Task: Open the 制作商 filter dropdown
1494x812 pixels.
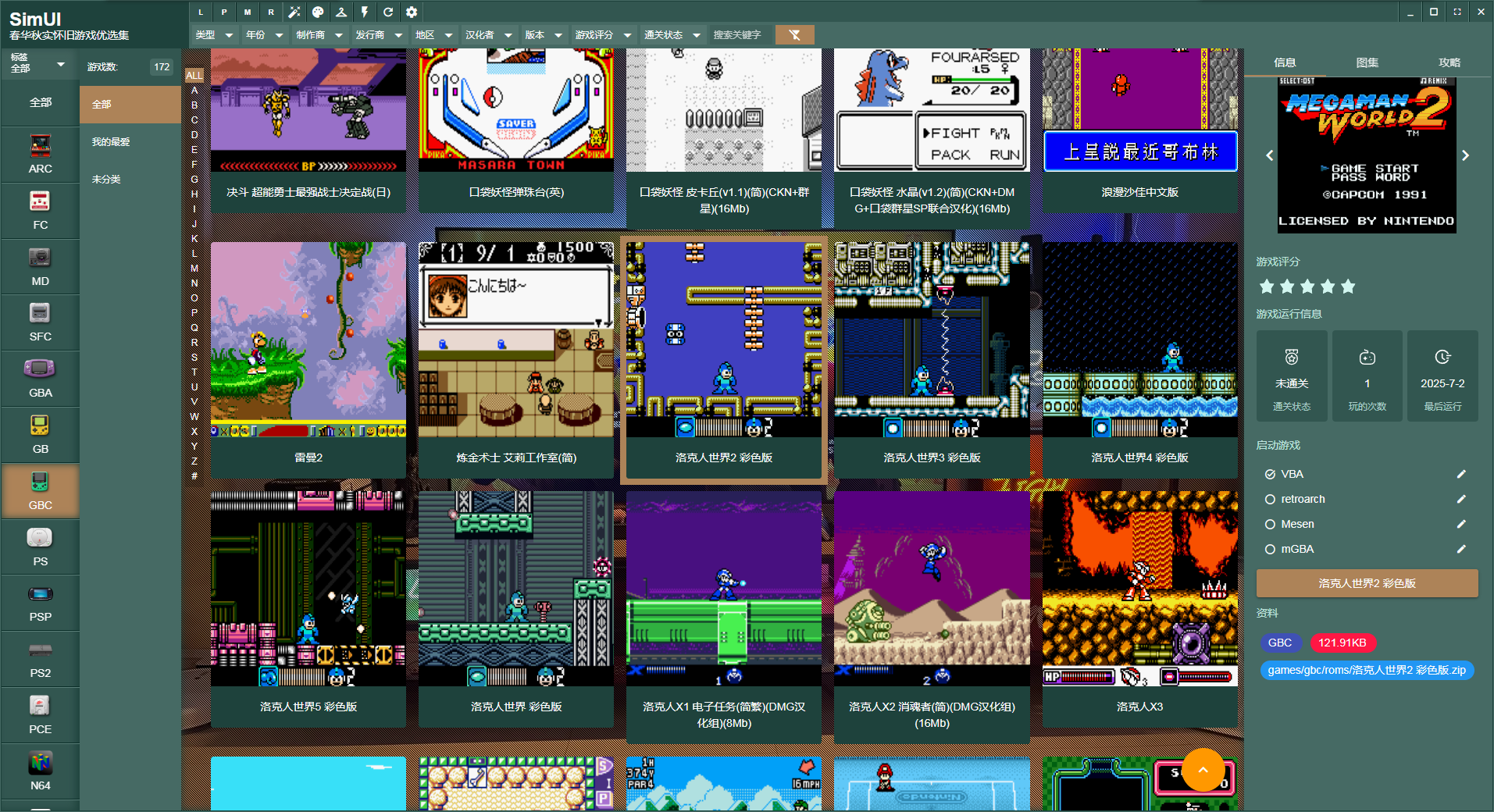Action: pyautogui.click(x=319, y=34)
